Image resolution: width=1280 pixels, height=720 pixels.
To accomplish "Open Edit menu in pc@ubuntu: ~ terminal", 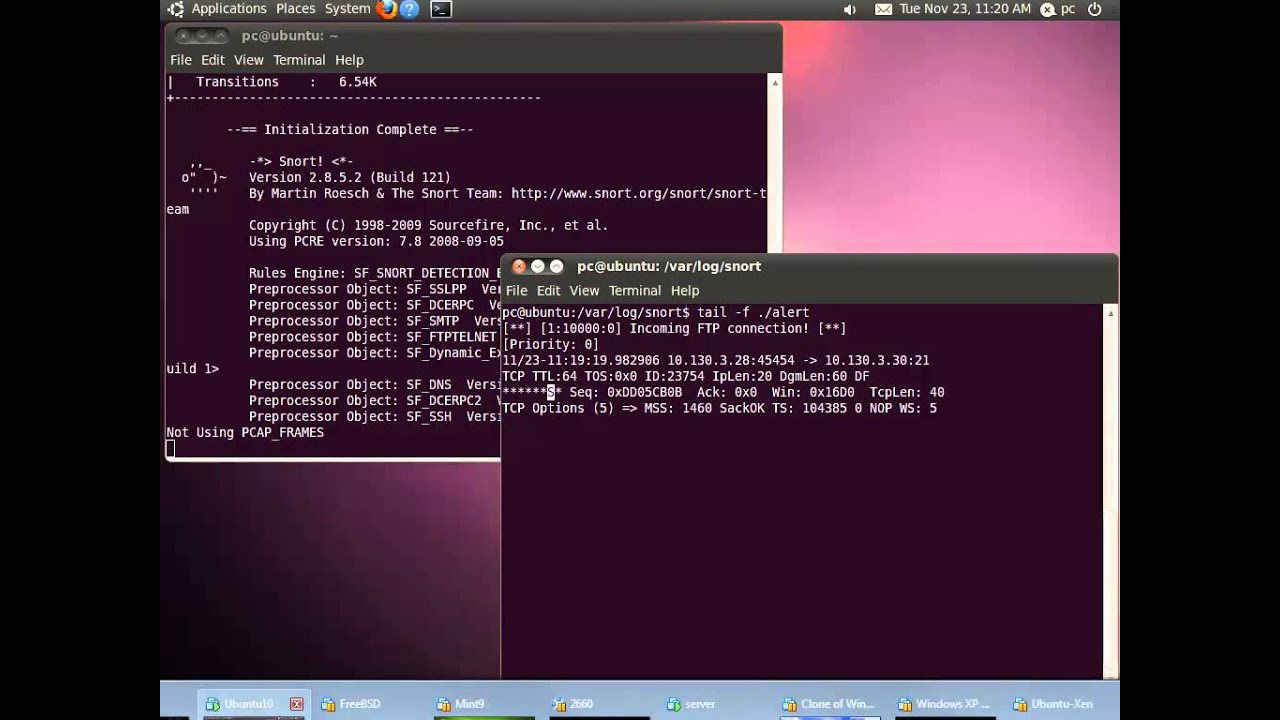I will click(213, 60).
